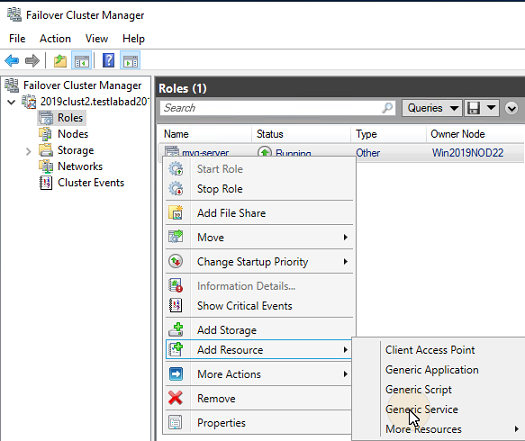Choose Remove from the context menu

pos(258,398)
